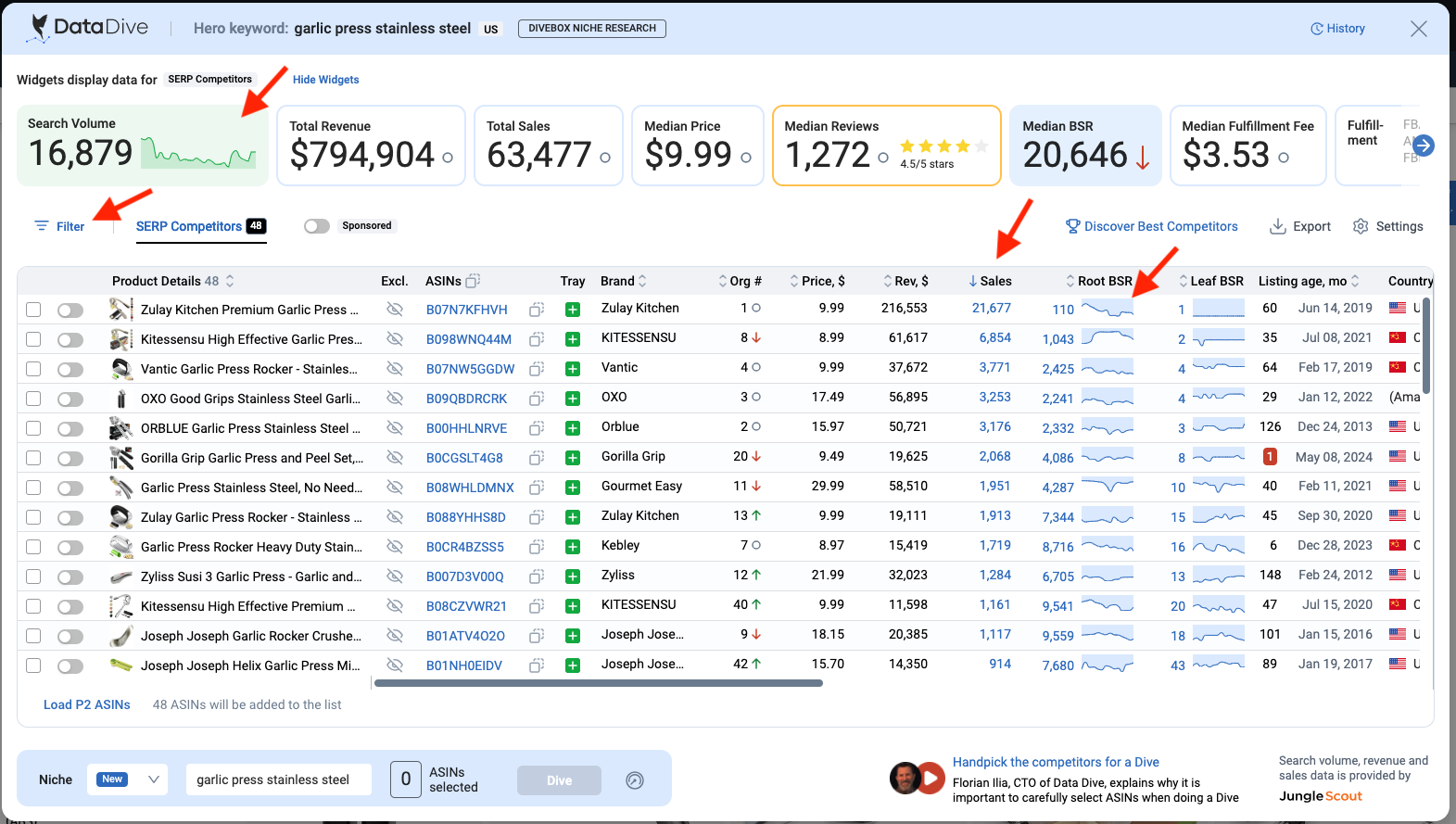This screenshot has height=824, width=1456.
Task: Toggle switch for Zyliss Susi 3 row
Action: (x=70, y=577)
